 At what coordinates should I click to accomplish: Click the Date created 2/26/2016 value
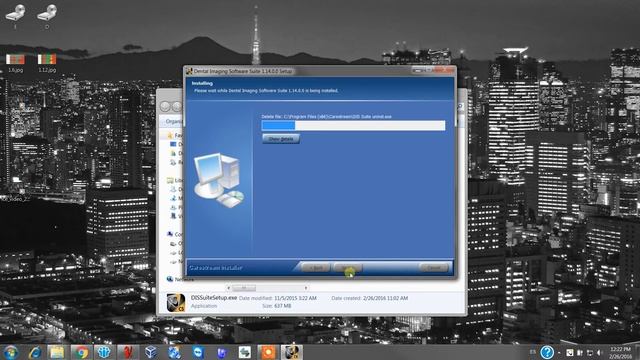[x=386, y=298]
